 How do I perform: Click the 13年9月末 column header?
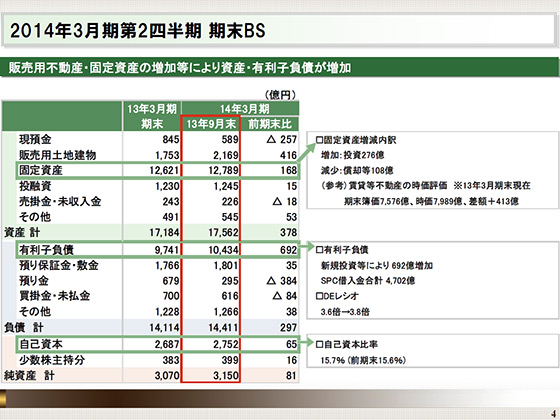click(x=211, y=124)
